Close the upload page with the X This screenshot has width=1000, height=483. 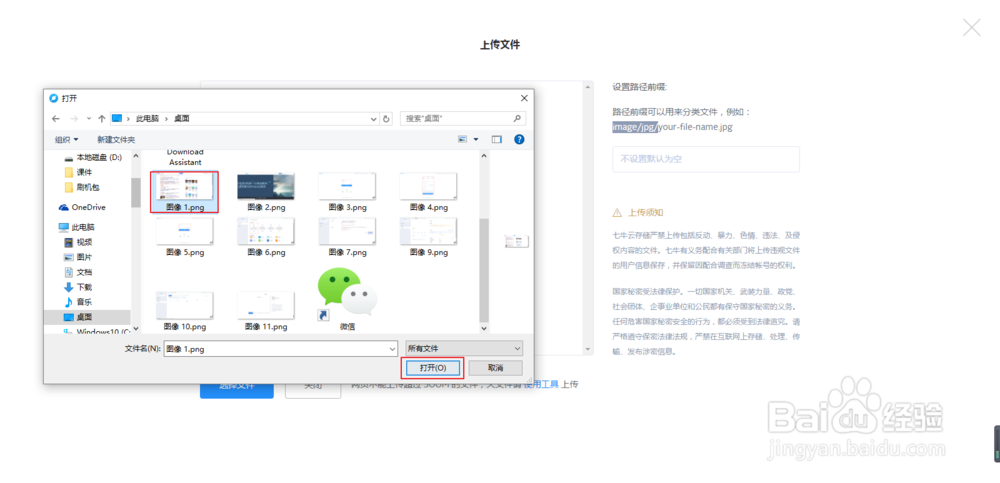(972, 27)
